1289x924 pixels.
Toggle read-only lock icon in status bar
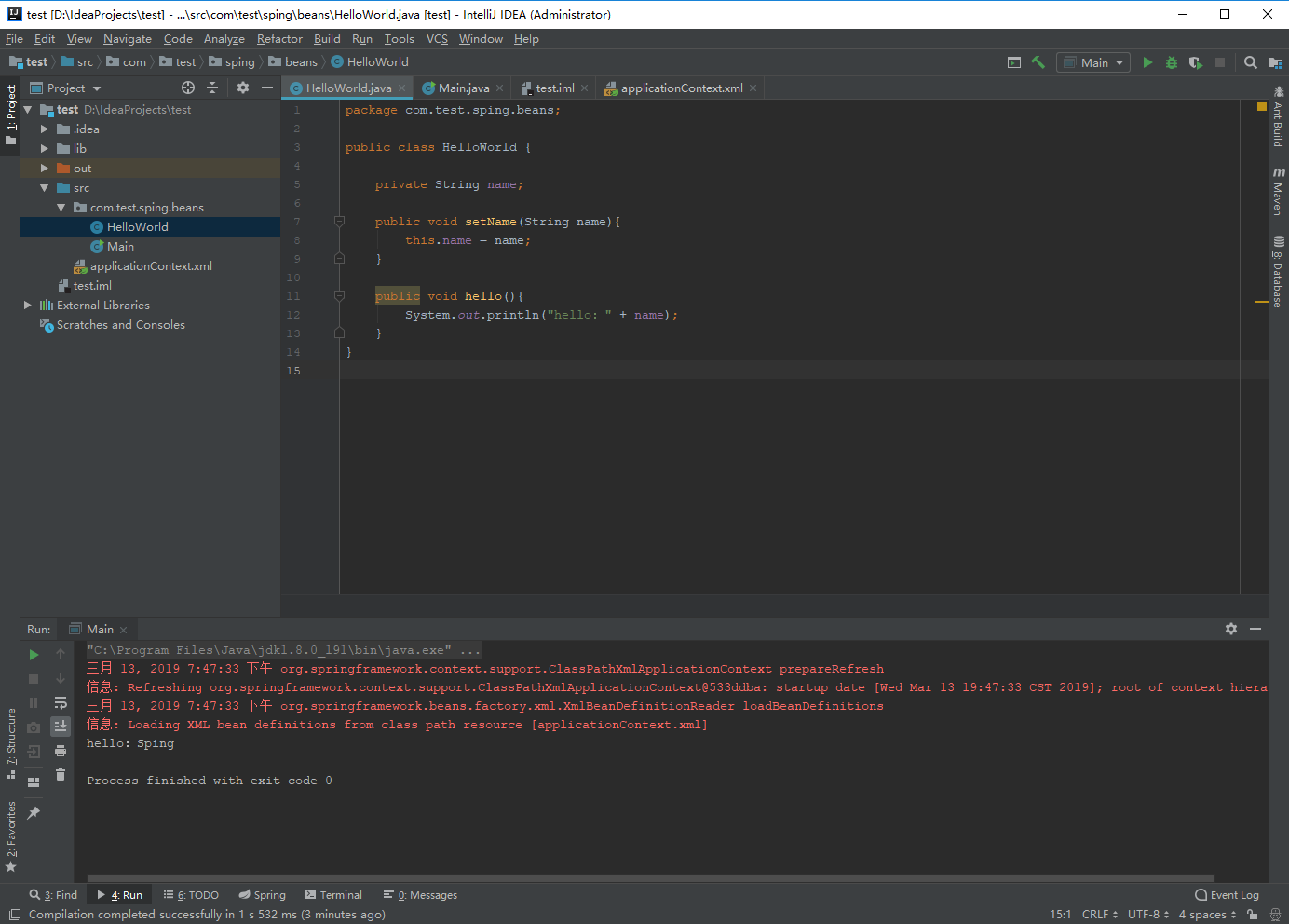(x=1253, y=915)
